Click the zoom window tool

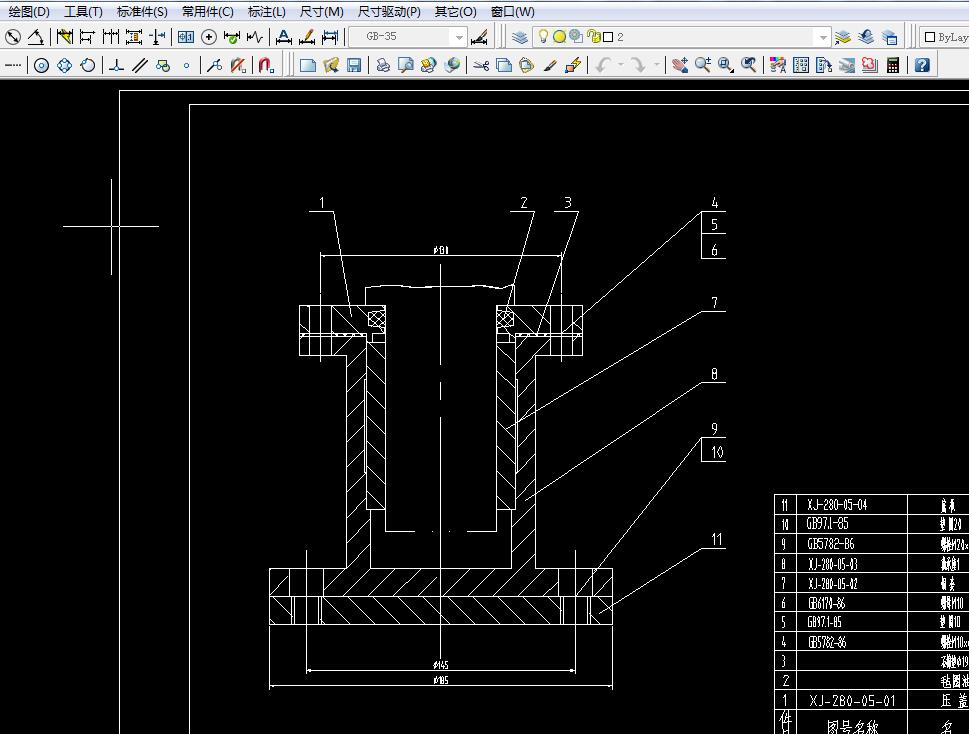pyautogui.click(x=726, y=65)
